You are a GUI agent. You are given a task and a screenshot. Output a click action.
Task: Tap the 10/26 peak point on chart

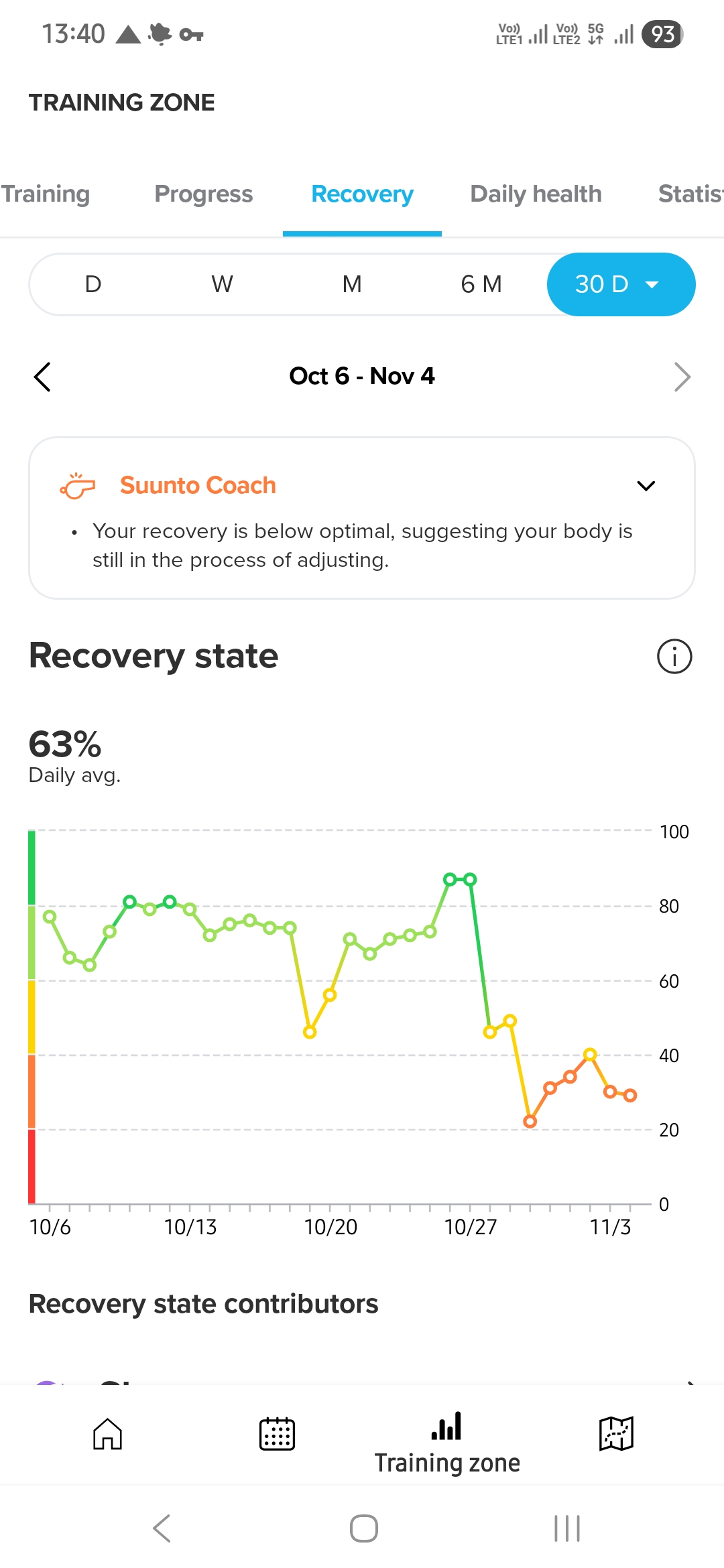[450, 879]
